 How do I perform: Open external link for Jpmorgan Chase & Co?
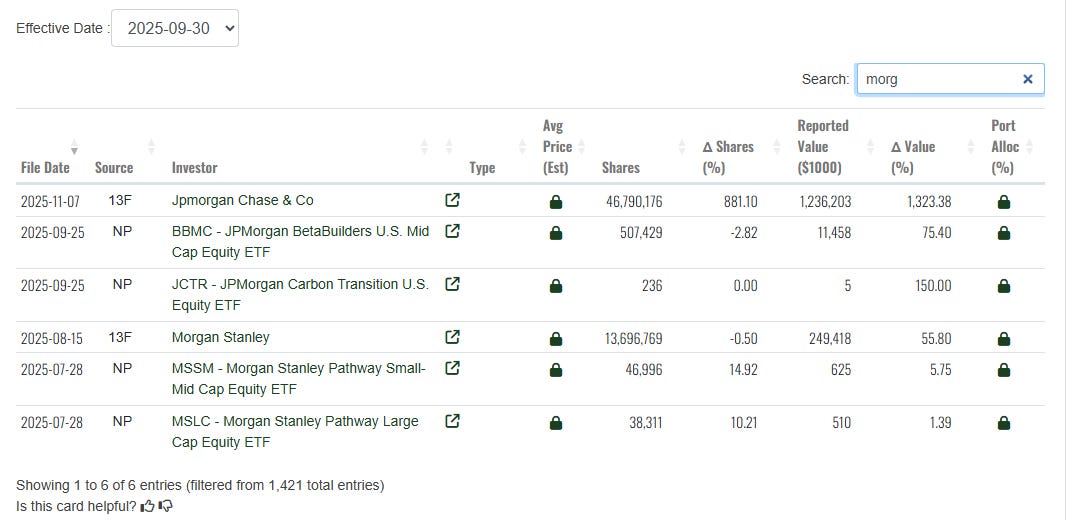452,201
